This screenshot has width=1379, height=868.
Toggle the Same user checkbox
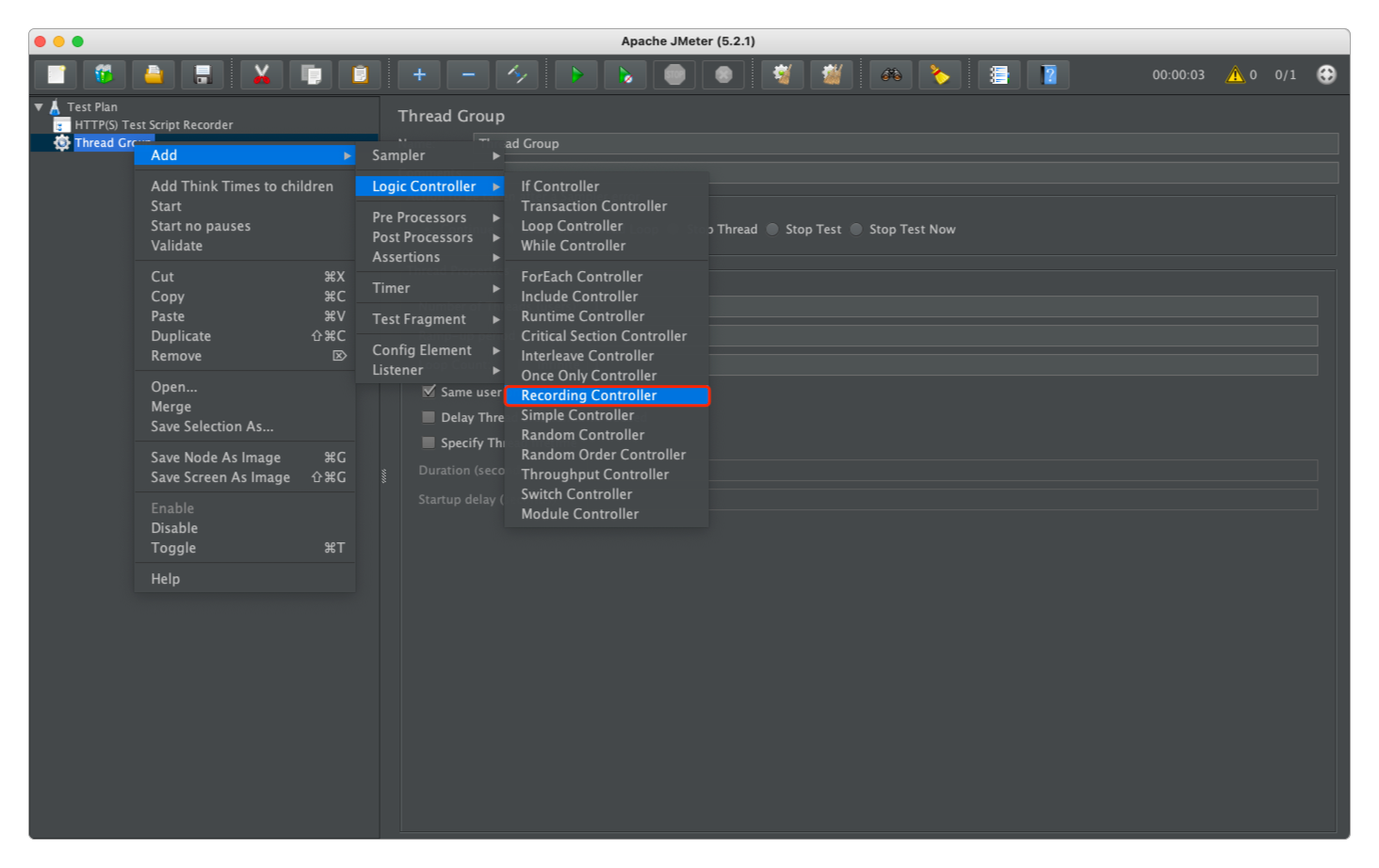(429, 392)
